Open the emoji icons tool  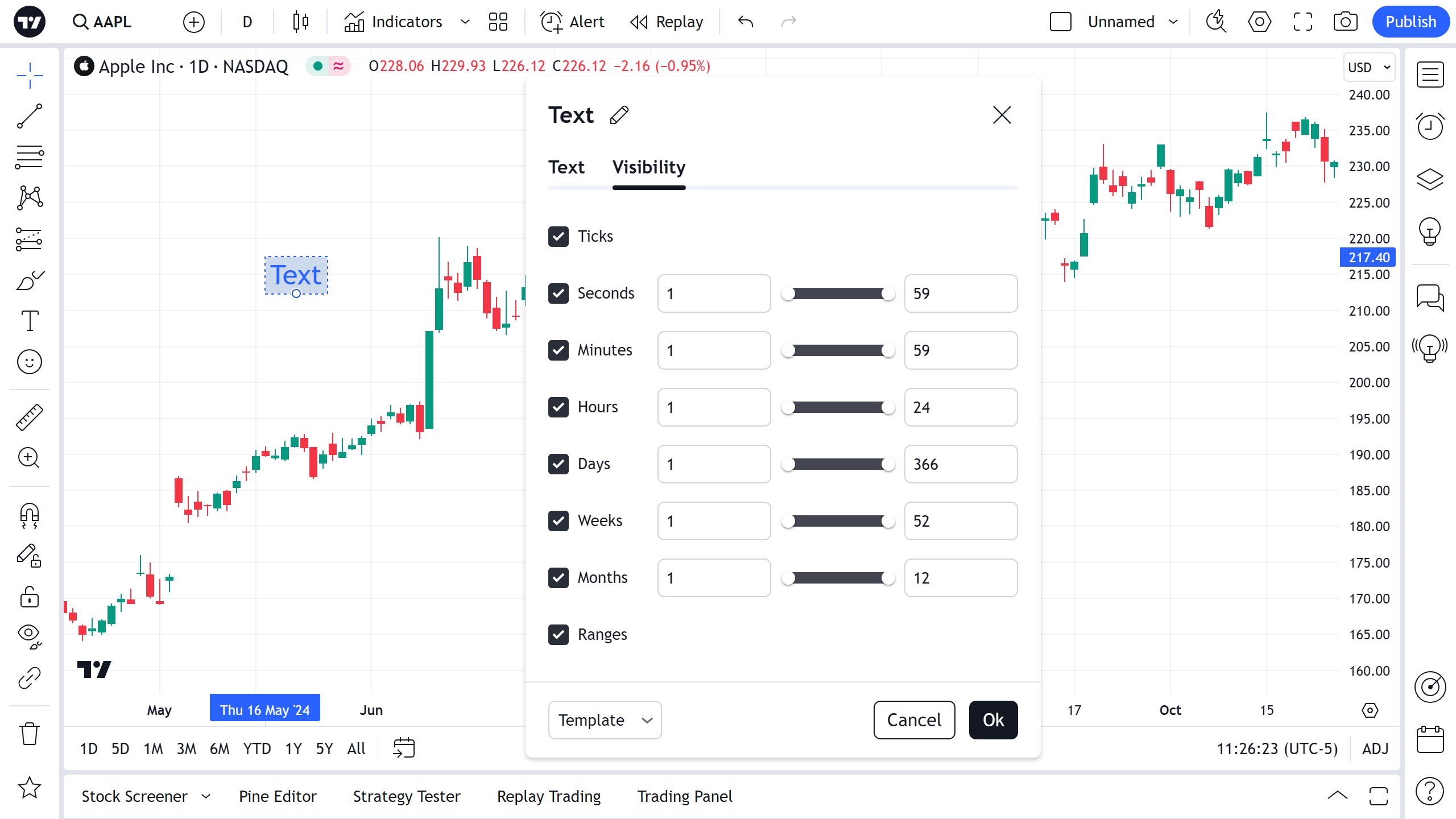[30, 362]
